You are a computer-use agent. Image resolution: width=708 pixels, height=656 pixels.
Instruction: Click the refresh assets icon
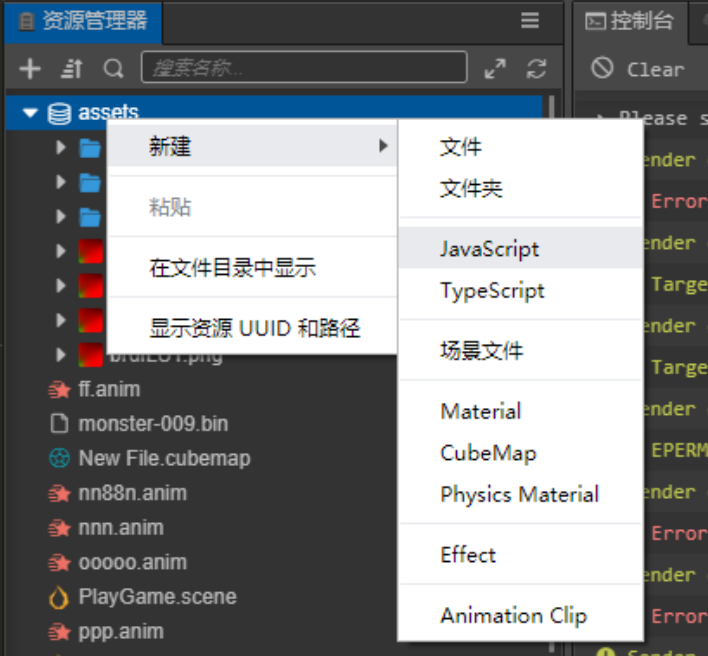coord(537,68)
